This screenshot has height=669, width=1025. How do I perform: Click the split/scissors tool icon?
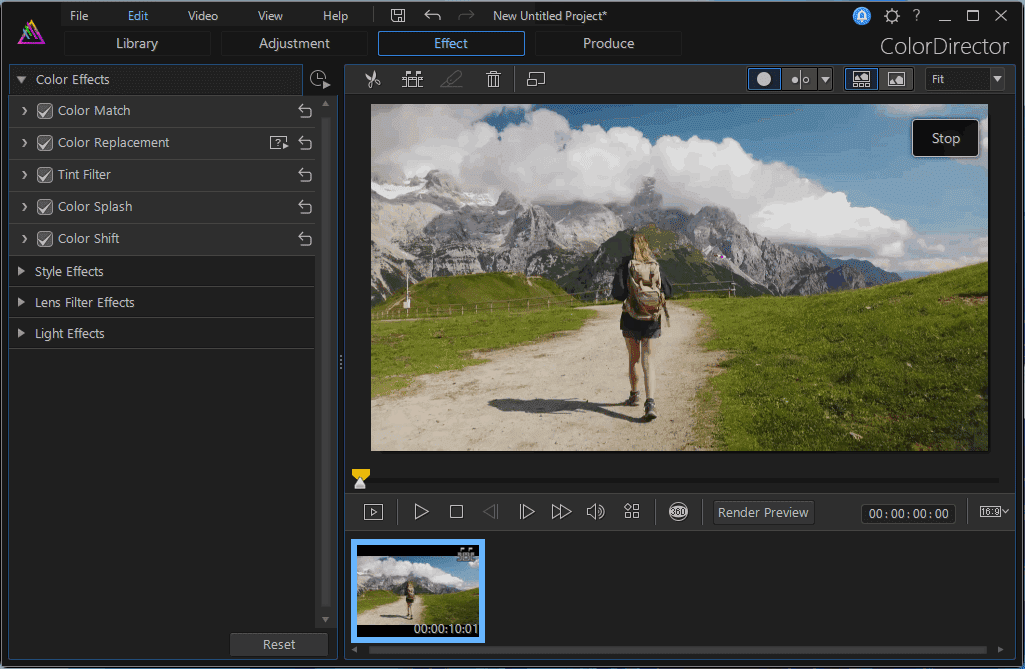(373, 80)
